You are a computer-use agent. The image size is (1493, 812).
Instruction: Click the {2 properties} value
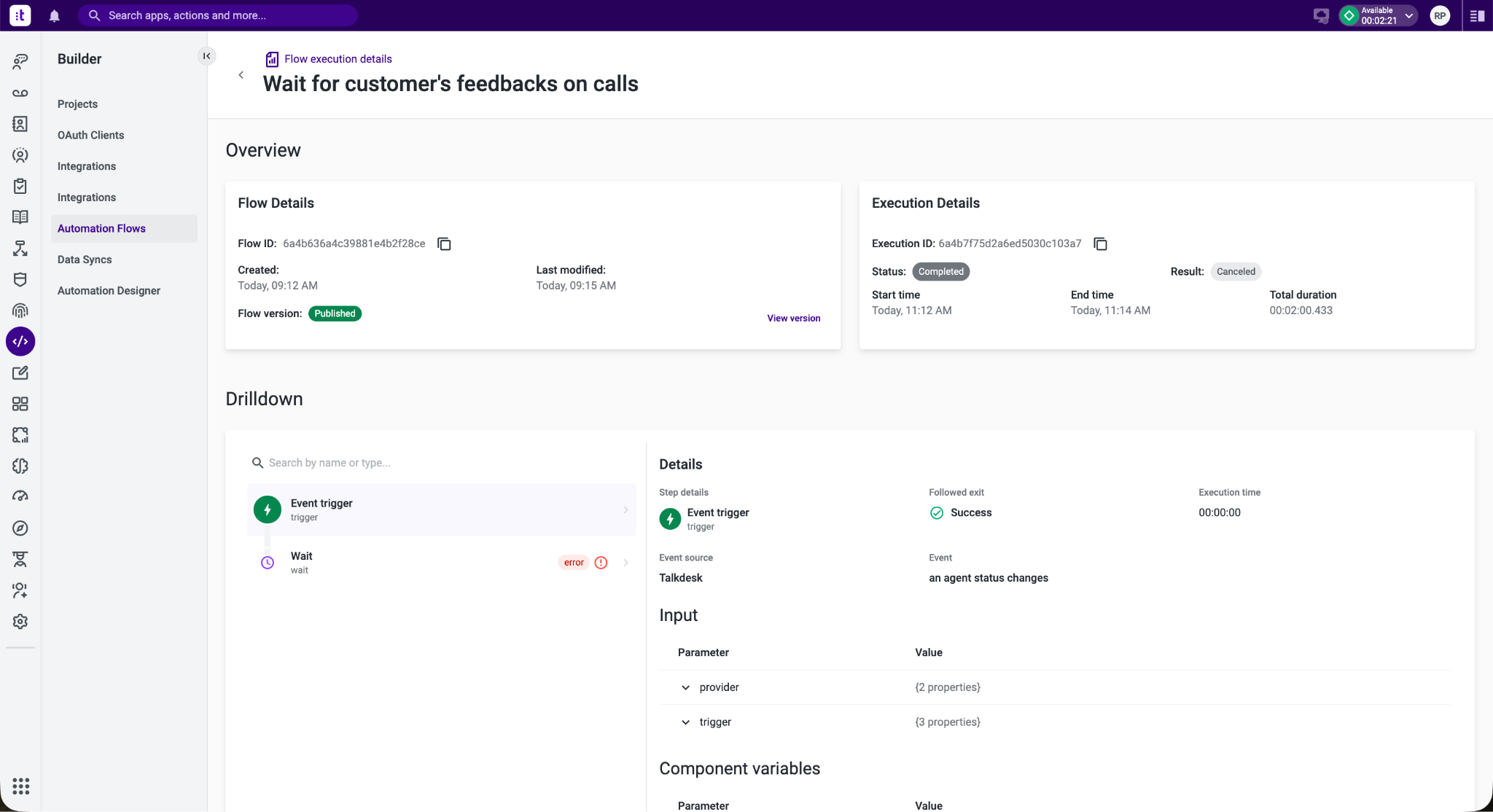[x=948, y=687]
